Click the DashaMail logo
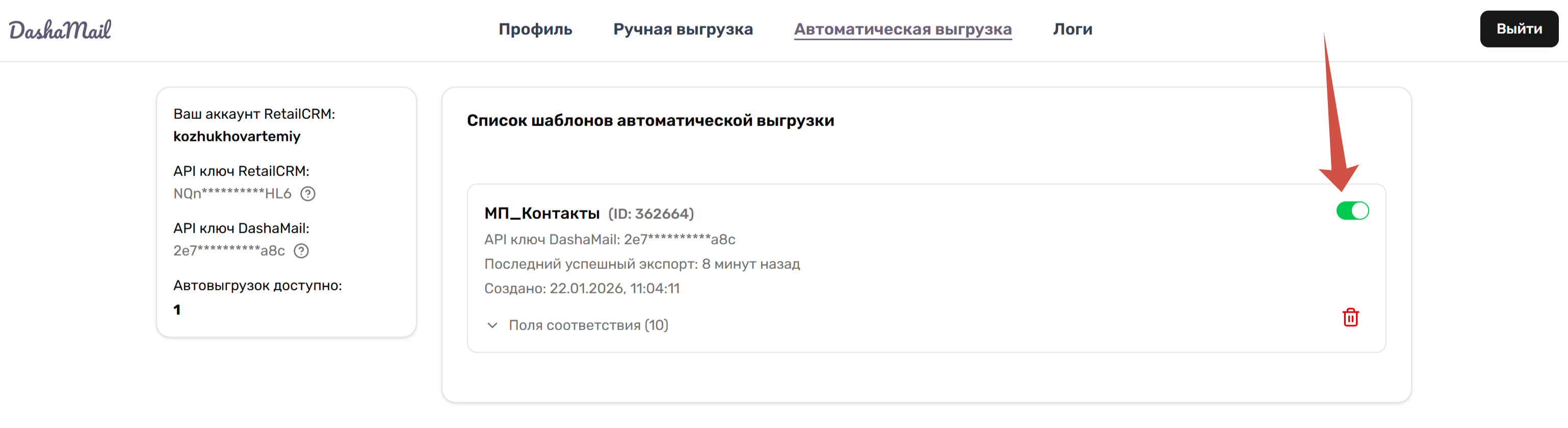The image size is (1568, 428). 60,29
